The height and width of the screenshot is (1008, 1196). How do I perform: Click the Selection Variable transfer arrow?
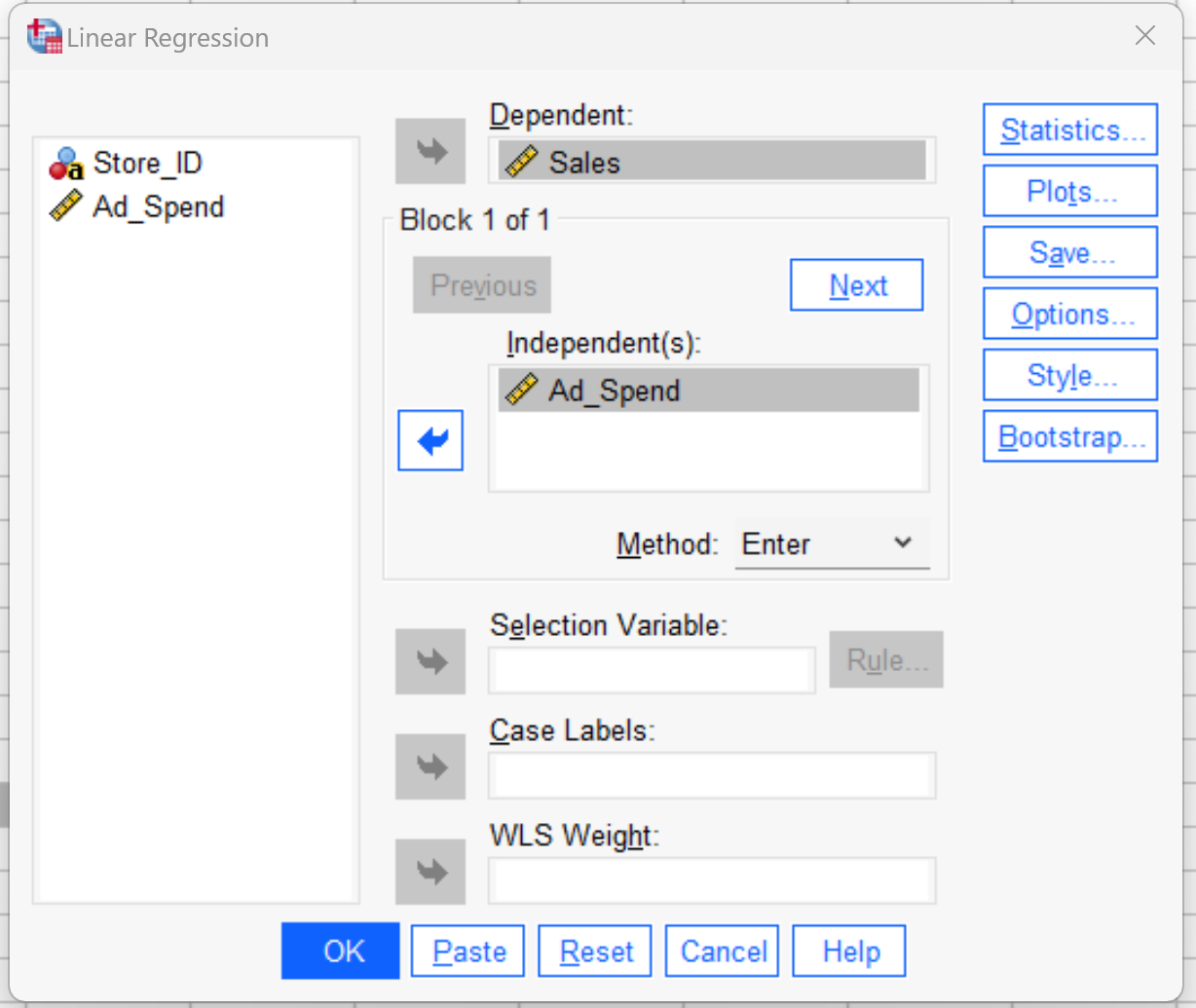pos(430,661)
